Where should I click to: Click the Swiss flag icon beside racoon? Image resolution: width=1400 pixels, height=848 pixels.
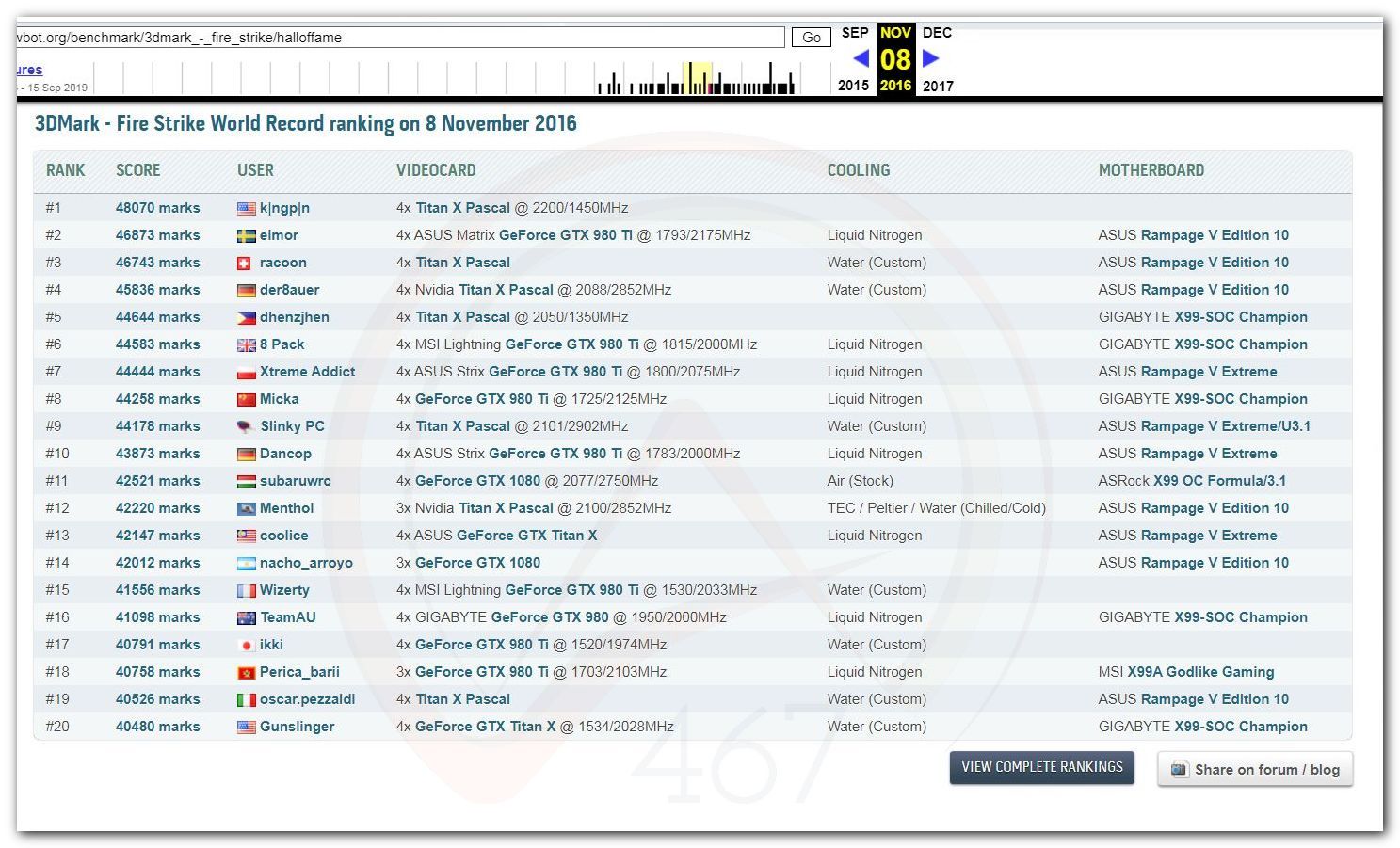pyautogui.click(x=246, y=264)
